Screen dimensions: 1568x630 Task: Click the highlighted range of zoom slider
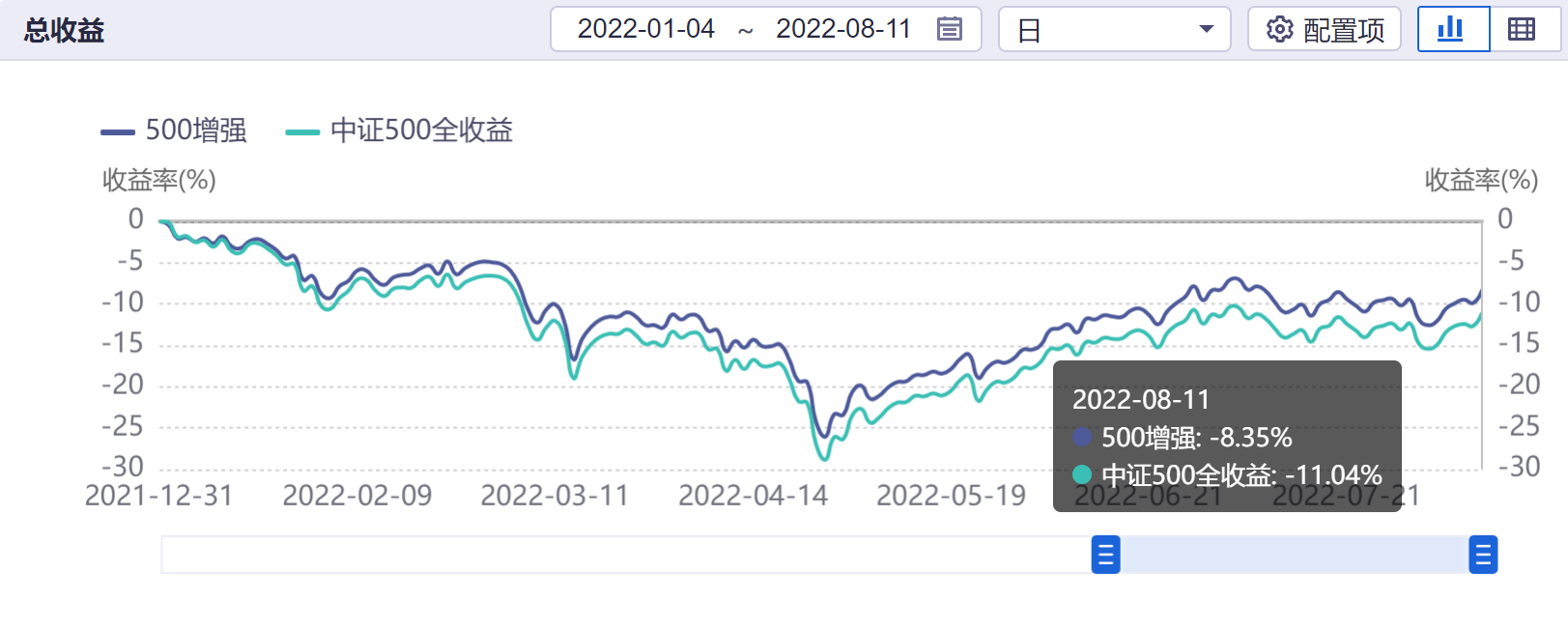click(x=1295, y=555)
